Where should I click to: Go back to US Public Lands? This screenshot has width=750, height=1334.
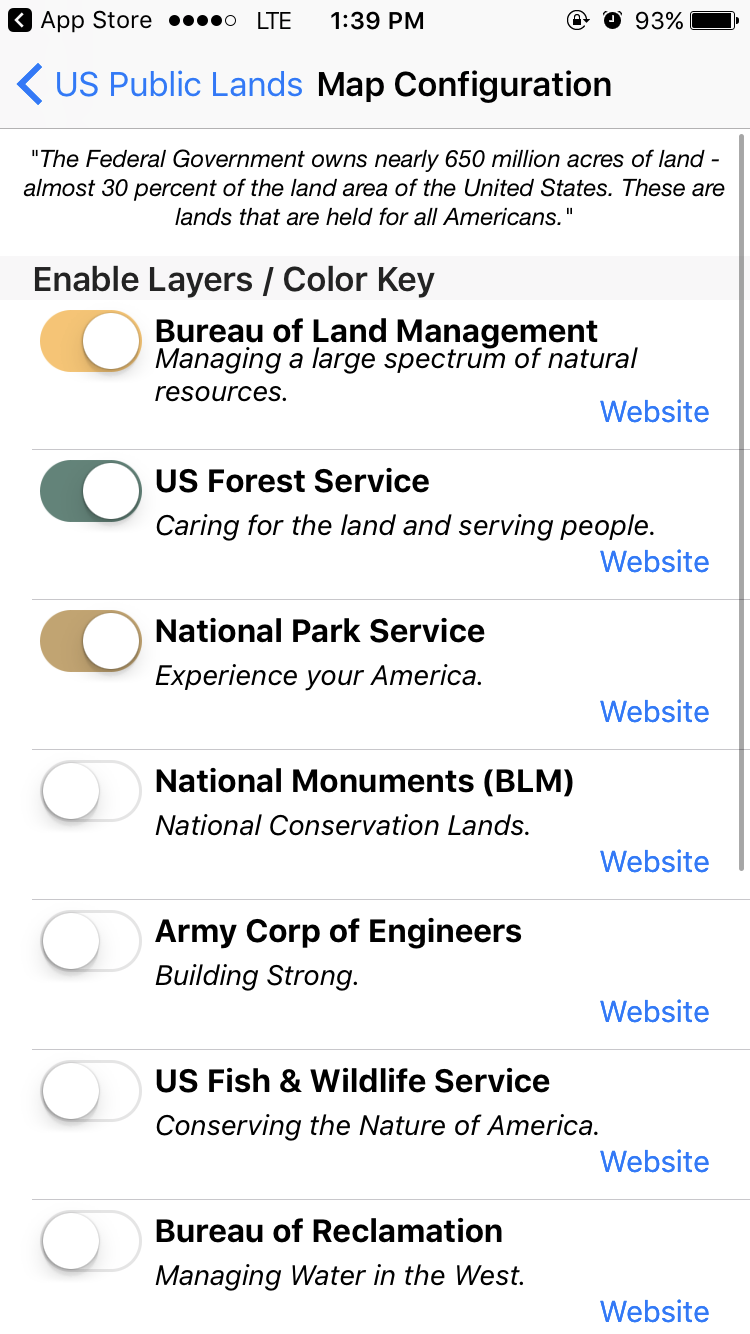[178, 85]
